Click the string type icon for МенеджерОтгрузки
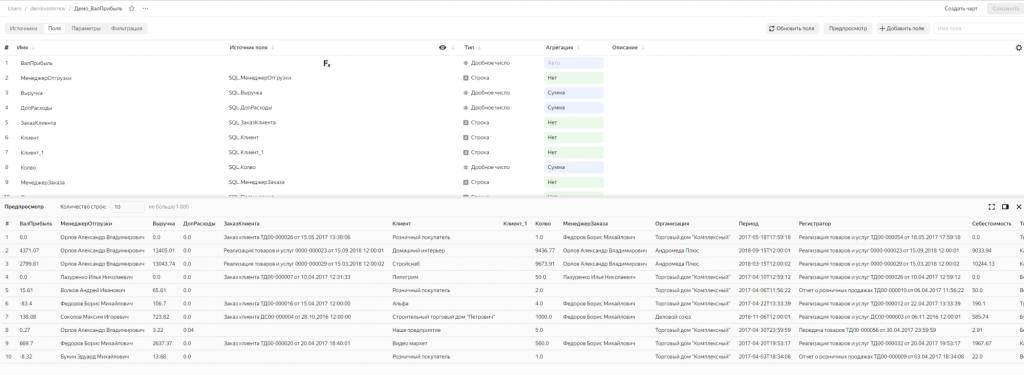 click(466, 78)
